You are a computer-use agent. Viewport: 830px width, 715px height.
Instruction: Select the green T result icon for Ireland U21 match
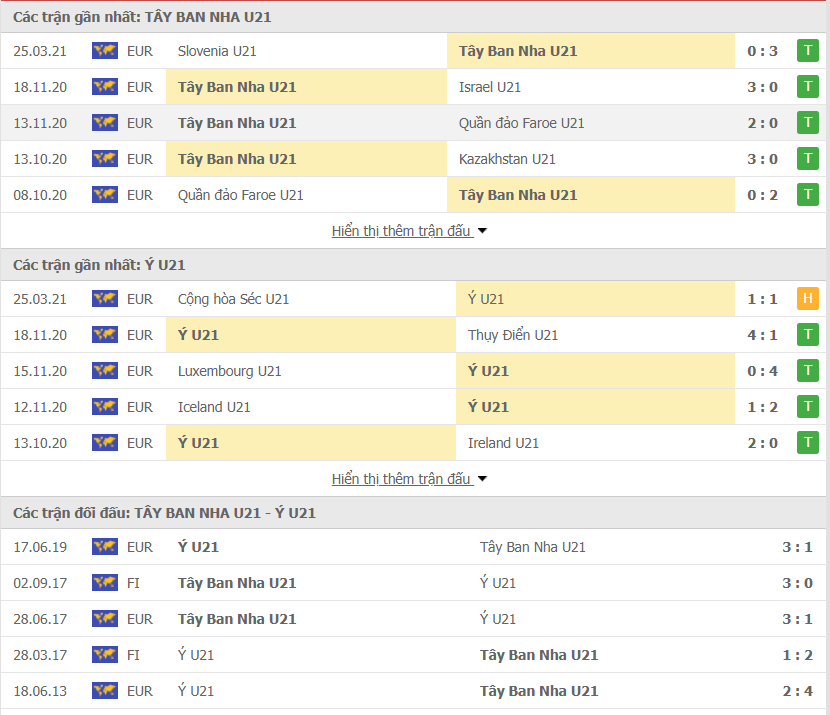click(x=808, y=442)
